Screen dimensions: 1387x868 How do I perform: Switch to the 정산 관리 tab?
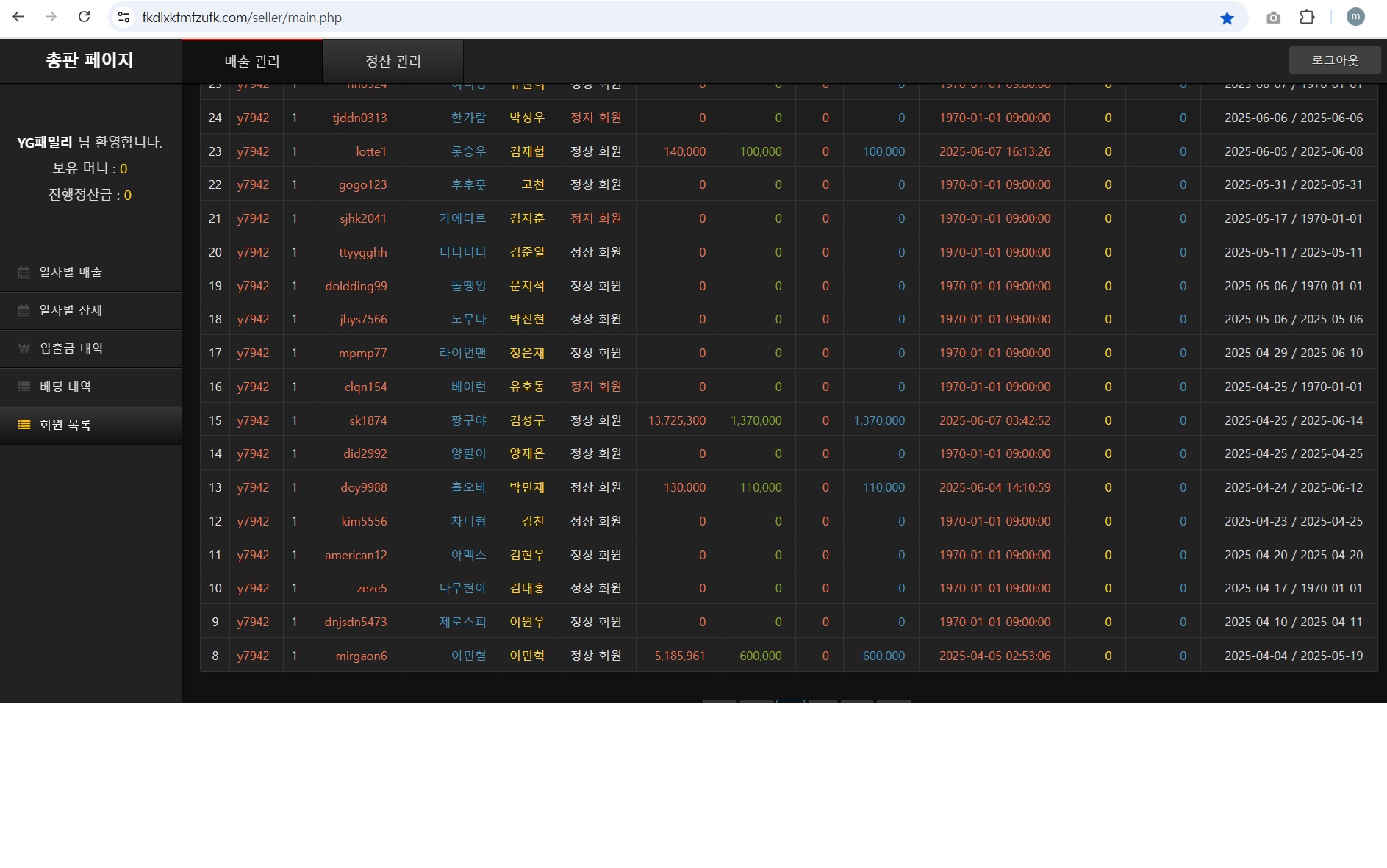click(393, 61)
